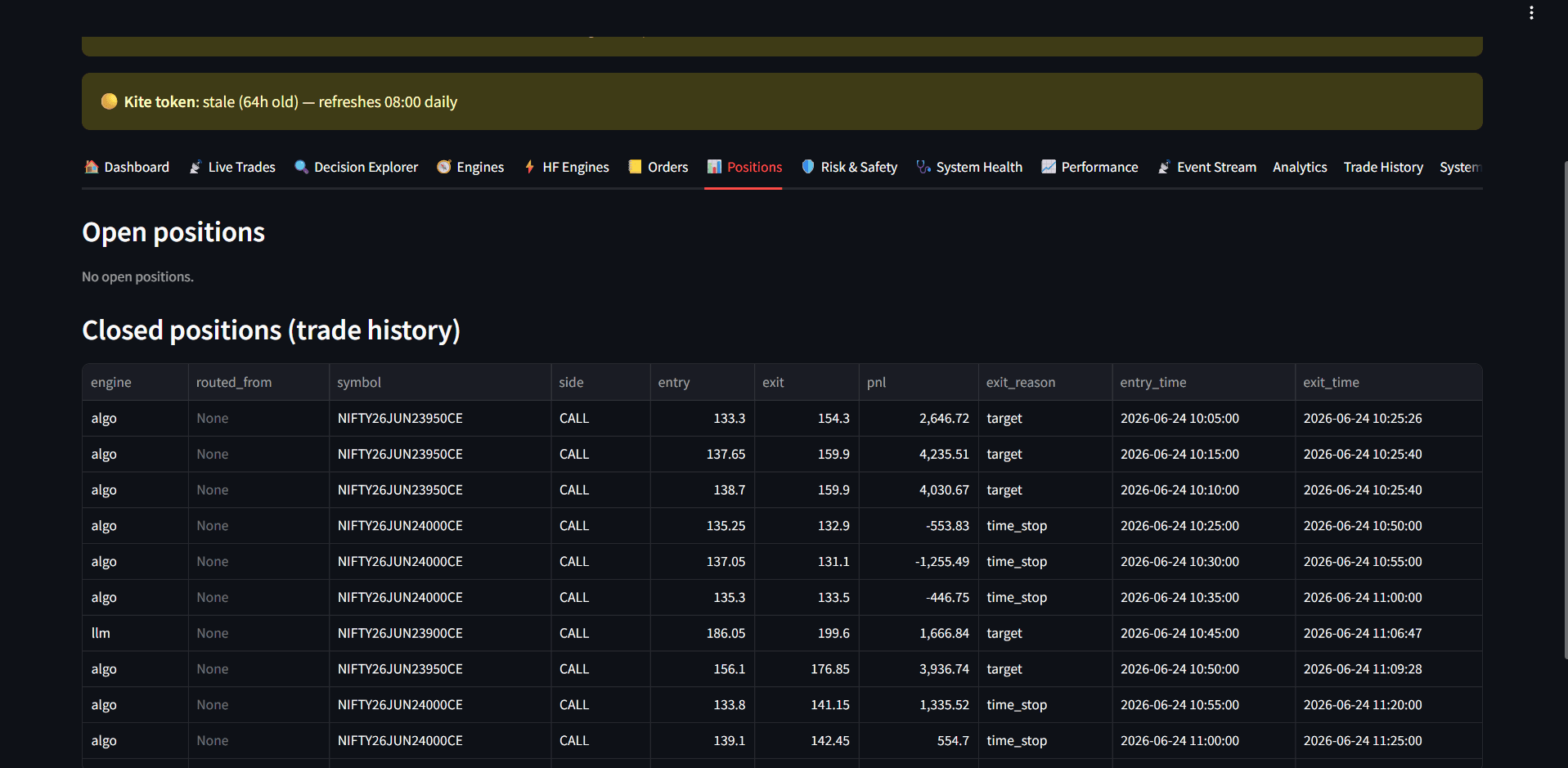Open the Analytics tab
This screenshot has height=768, width=1568.
point(1300,167)
